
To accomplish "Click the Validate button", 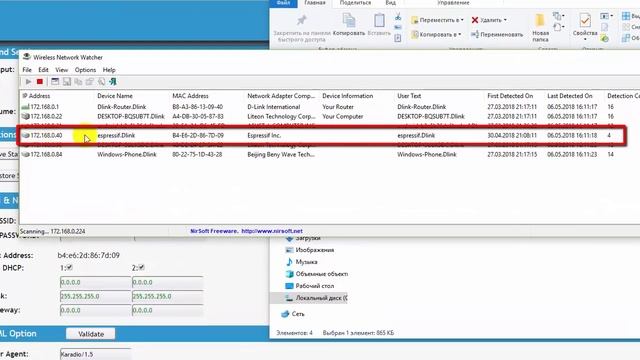I will click(91, 334).
